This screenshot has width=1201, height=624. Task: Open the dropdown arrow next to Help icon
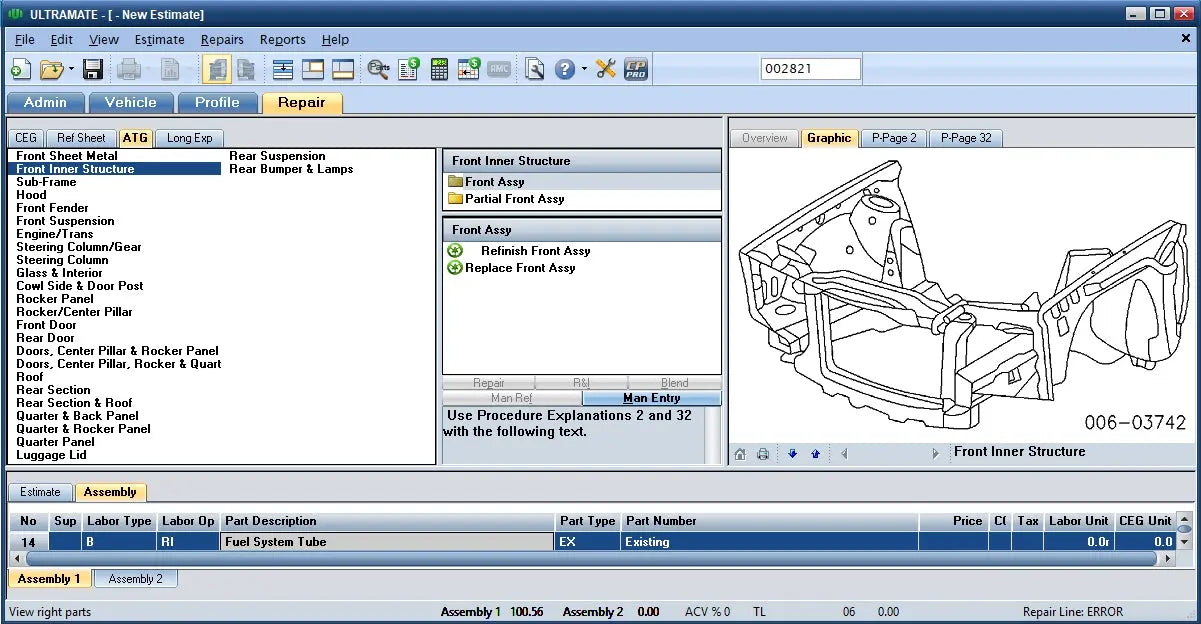click(x=584, y=69)
